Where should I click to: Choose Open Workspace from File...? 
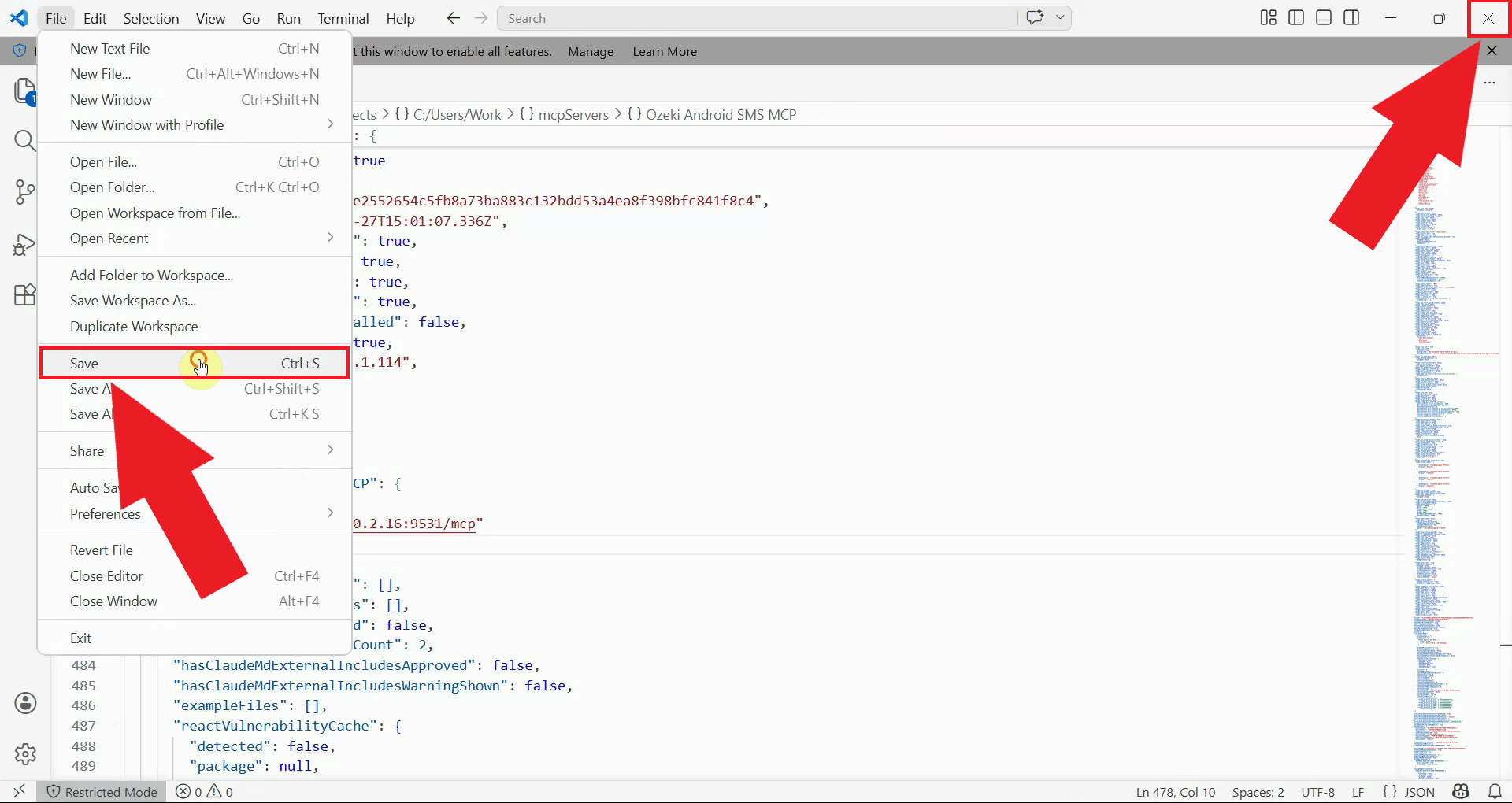point(194,213)
